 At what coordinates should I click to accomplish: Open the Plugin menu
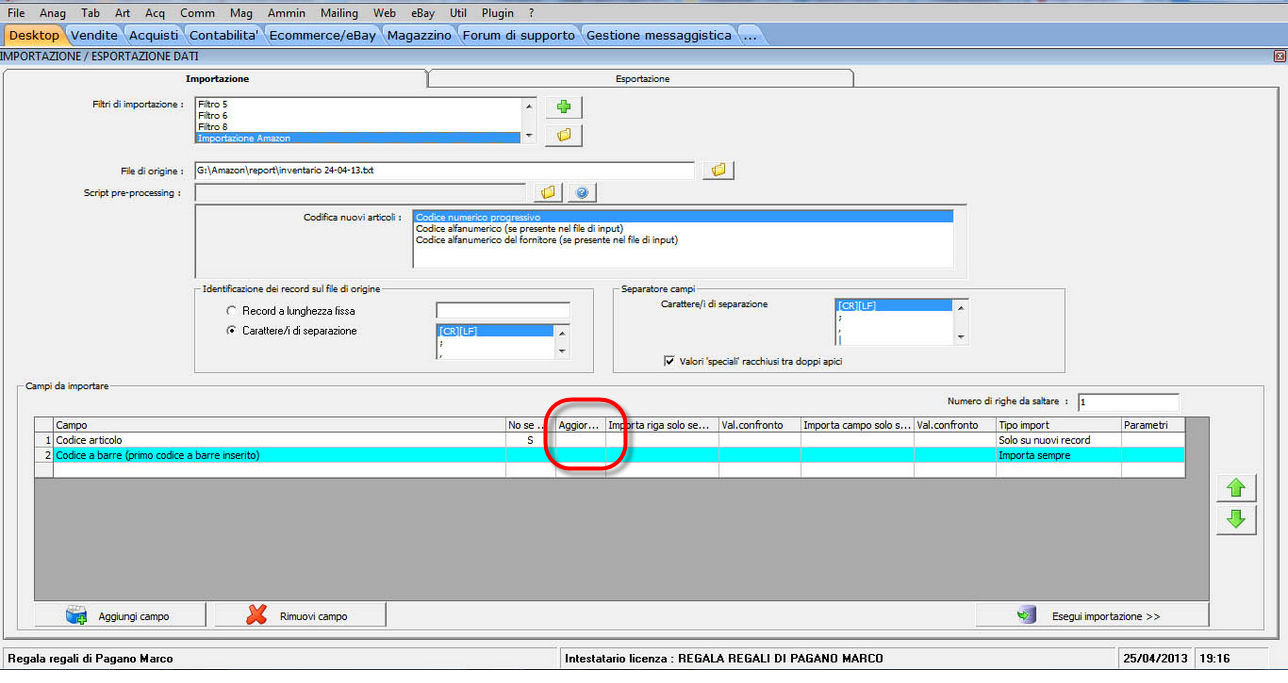pyautogui.click(x=497, y=13)
